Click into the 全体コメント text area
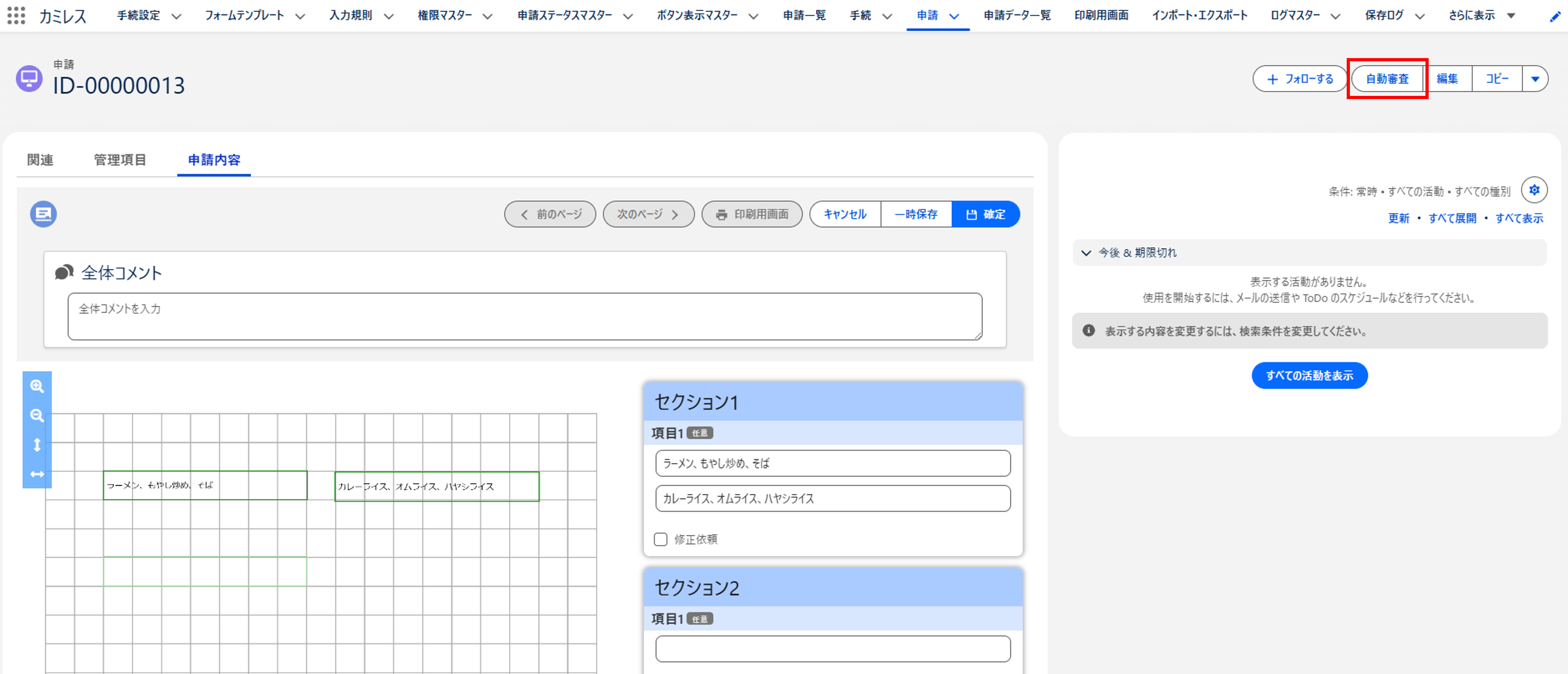 (524, 316)
